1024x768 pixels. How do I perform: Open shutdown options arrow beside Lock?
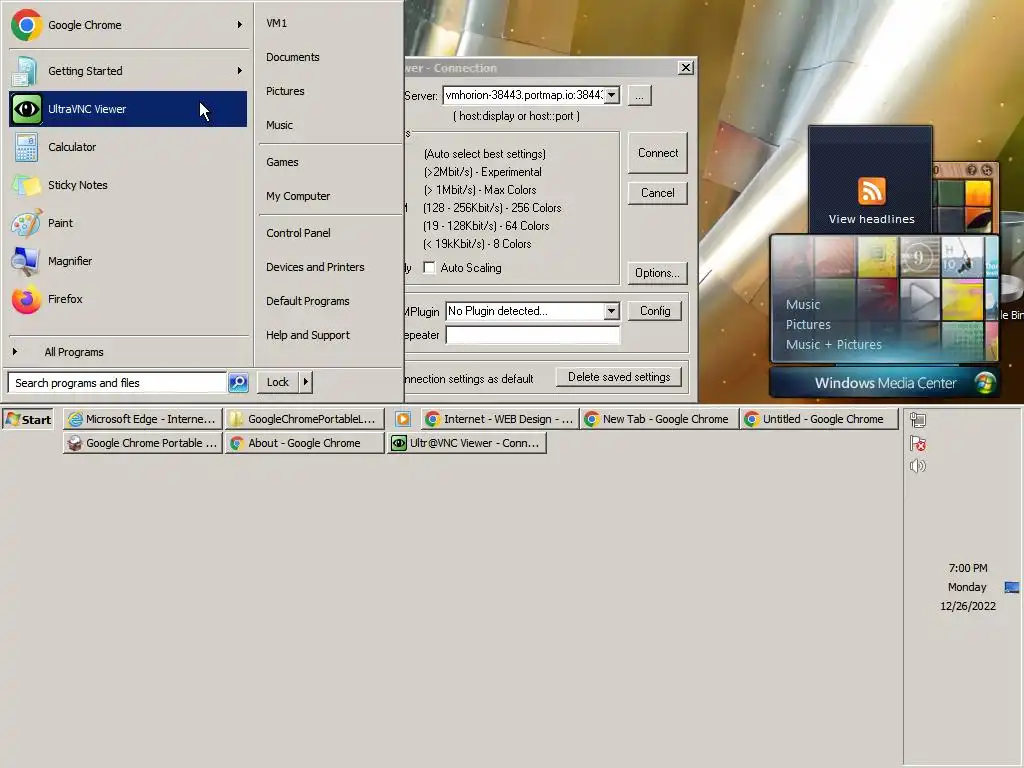pyautogui.click(x=305, y=382)
